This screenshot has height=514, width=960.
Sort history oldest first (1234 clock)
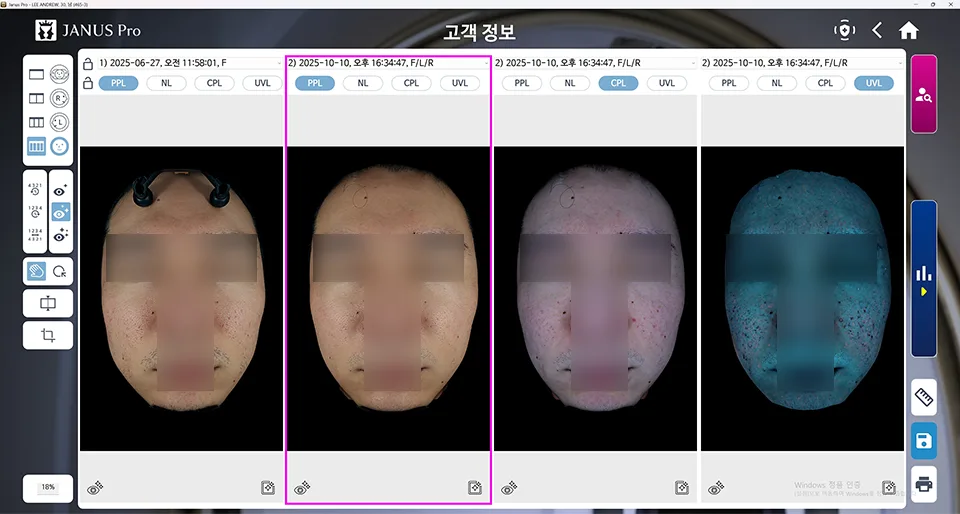point(35,212)
